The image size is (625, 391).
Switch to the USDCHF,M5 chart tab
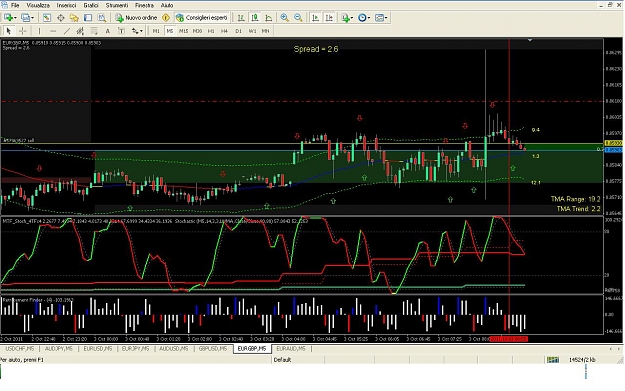point(20,349)
